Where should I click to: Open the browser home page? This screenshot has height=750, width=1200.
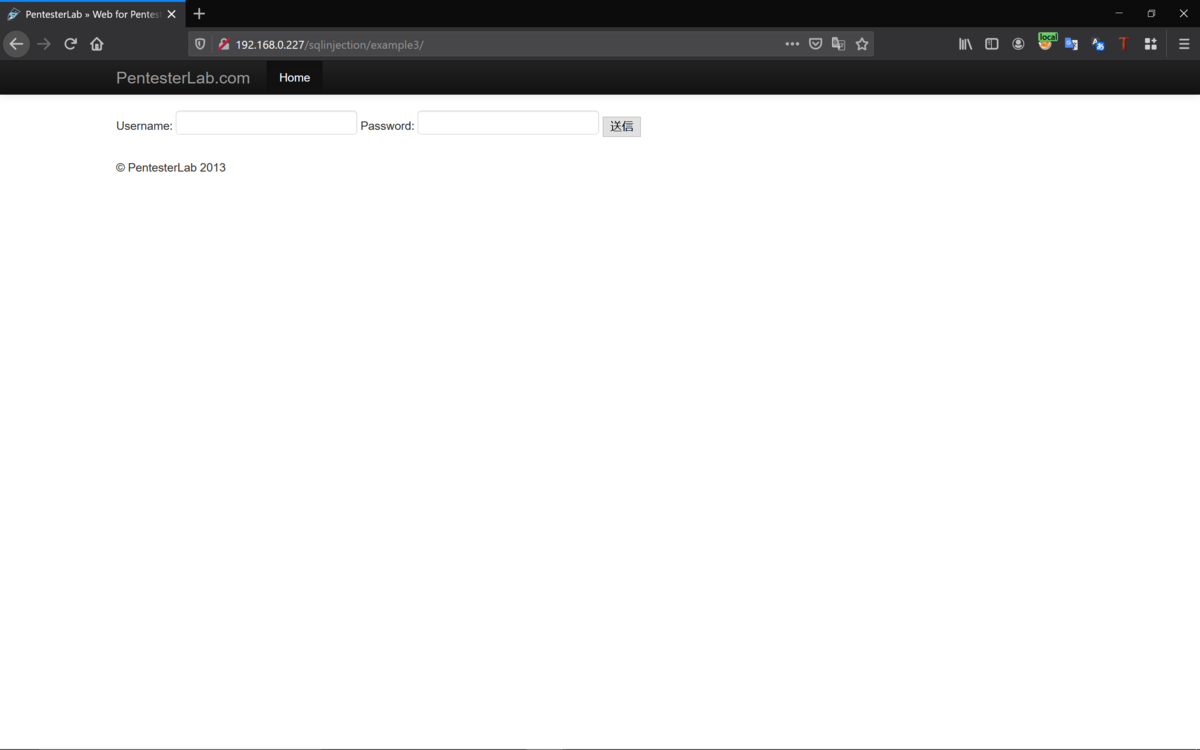97,44
